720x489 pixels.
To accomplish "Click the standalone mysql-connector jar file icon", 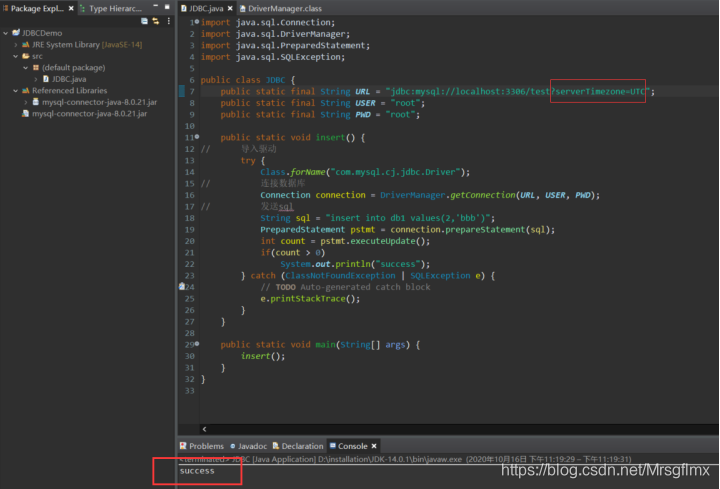I will pyautogui.click(x=26, y=113).
